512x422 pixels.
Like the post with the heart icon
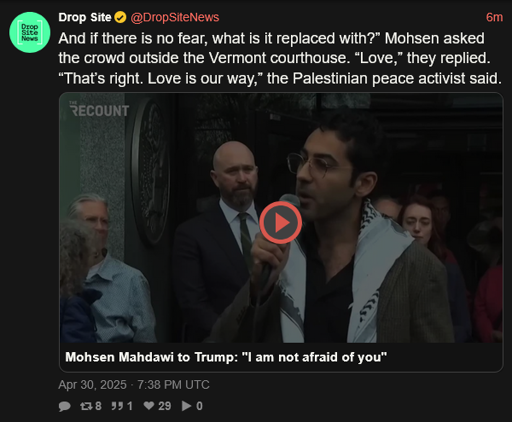pos(149,406)
